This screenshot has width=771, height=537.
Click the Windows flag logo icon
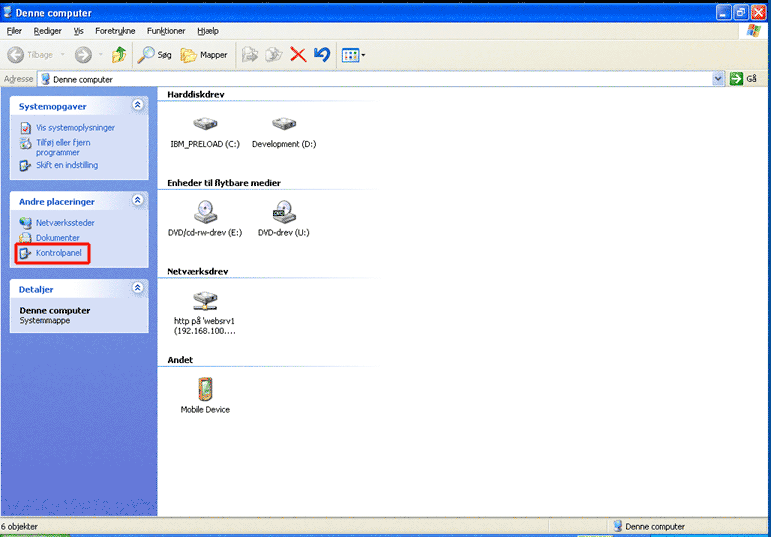(753, 30)
